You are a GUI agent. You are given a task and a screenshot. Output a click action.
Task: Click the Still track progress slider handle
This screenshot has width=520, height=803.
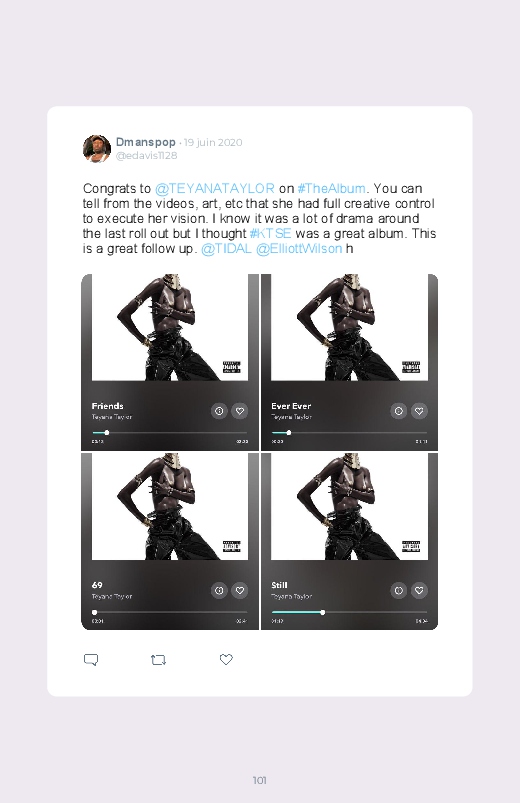click(322, 612)
